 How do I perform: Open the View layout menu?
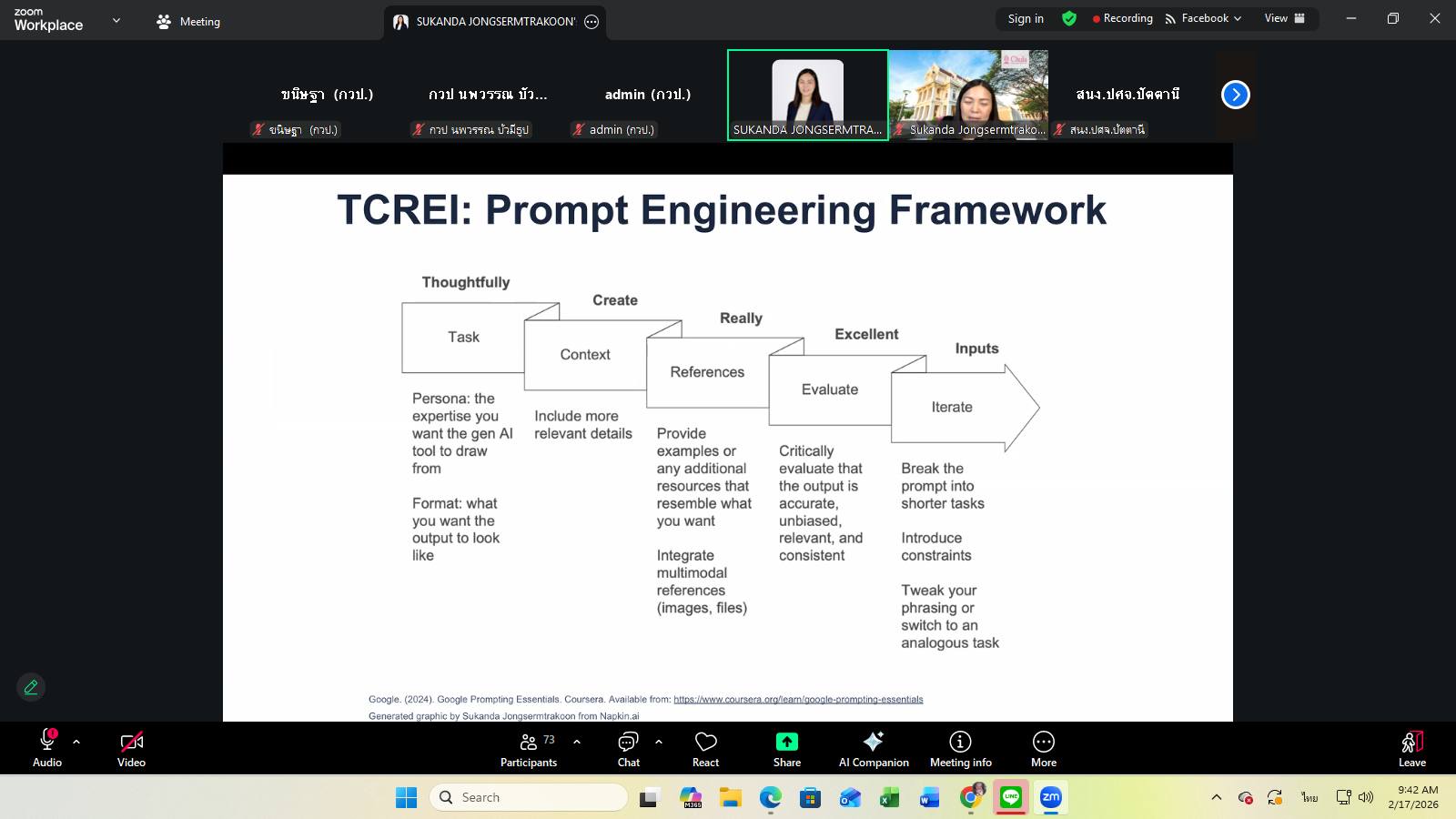pos(1284,18)
